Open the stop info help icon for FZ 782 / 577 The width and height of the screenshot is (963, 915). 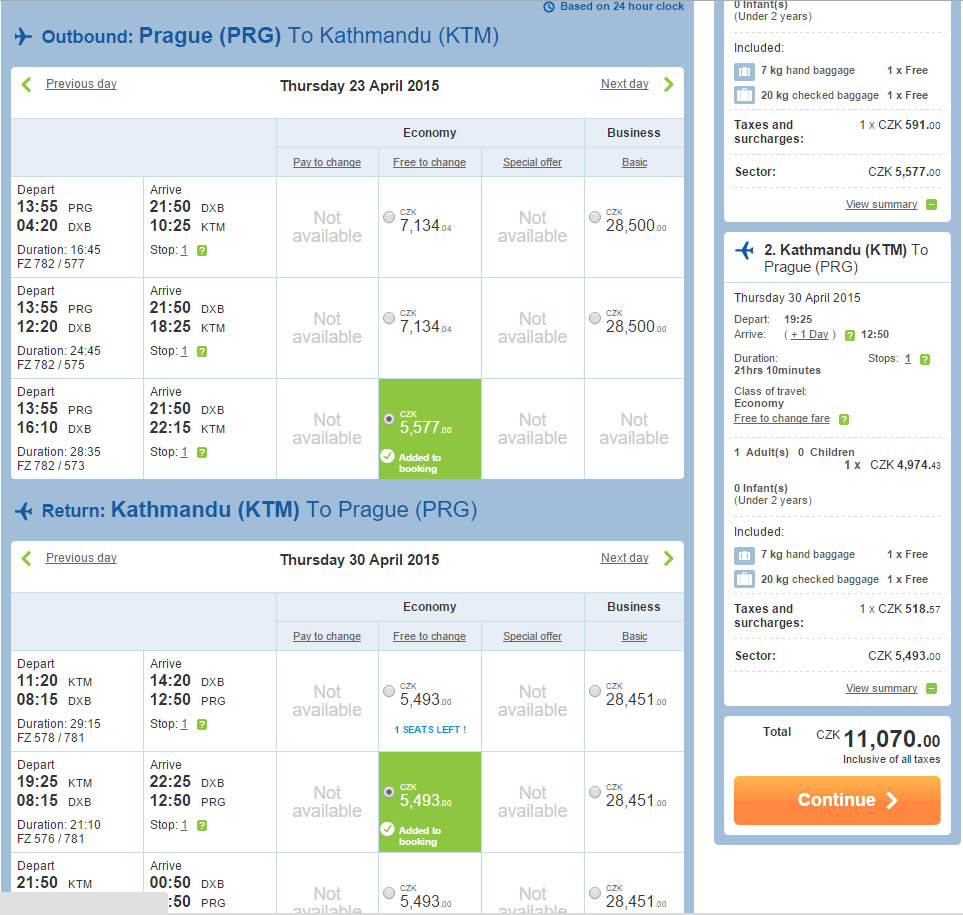point(202,251)
